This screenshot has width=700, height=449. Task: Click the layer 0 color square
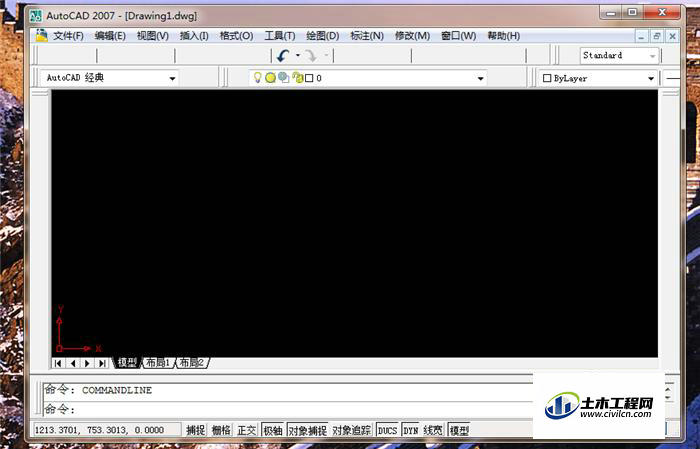tap(309, 78)
